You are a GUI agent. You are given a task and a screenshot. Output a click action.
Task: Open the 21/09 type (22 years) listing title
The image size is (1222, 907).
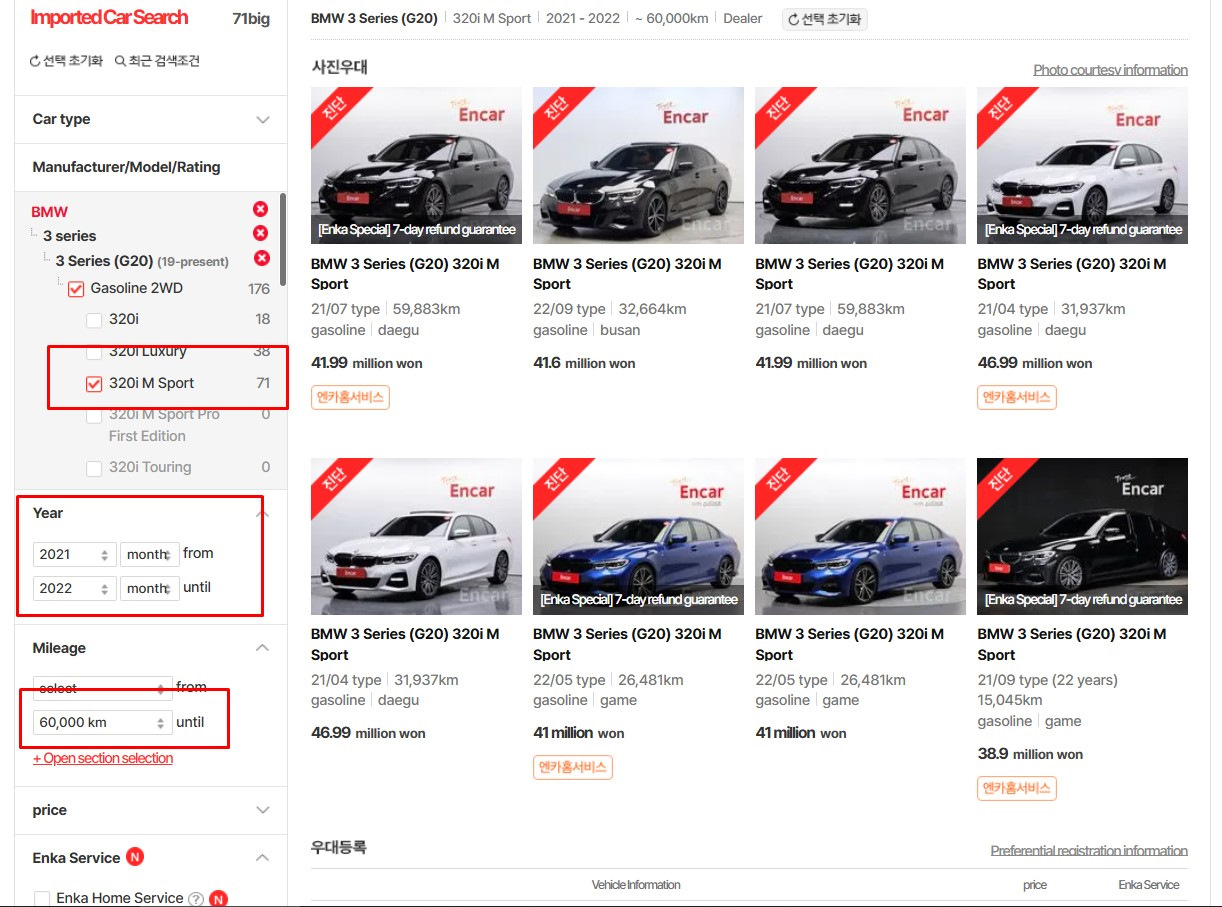[x=1071, y=644]
